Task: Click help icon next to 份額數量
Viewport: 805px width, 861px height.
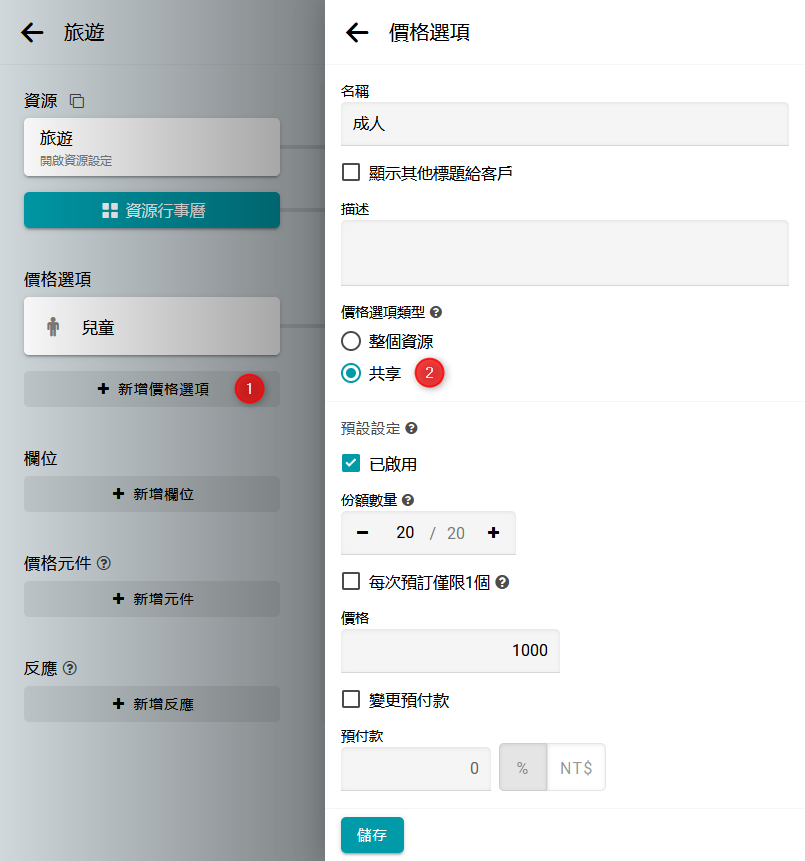Action: (408, 500)
